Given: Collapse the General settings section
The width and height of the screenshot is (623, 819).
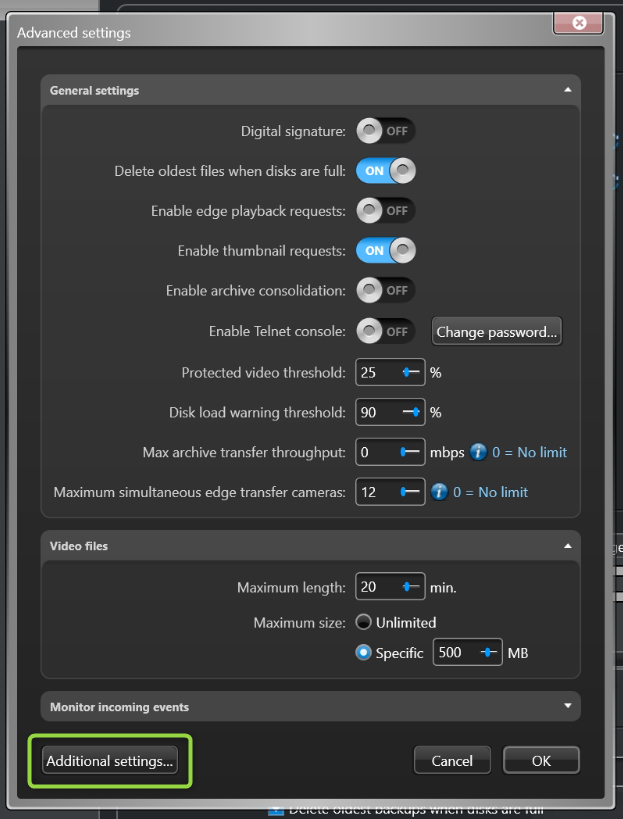Looking at the screenshot, I should [x=568, y=90].
